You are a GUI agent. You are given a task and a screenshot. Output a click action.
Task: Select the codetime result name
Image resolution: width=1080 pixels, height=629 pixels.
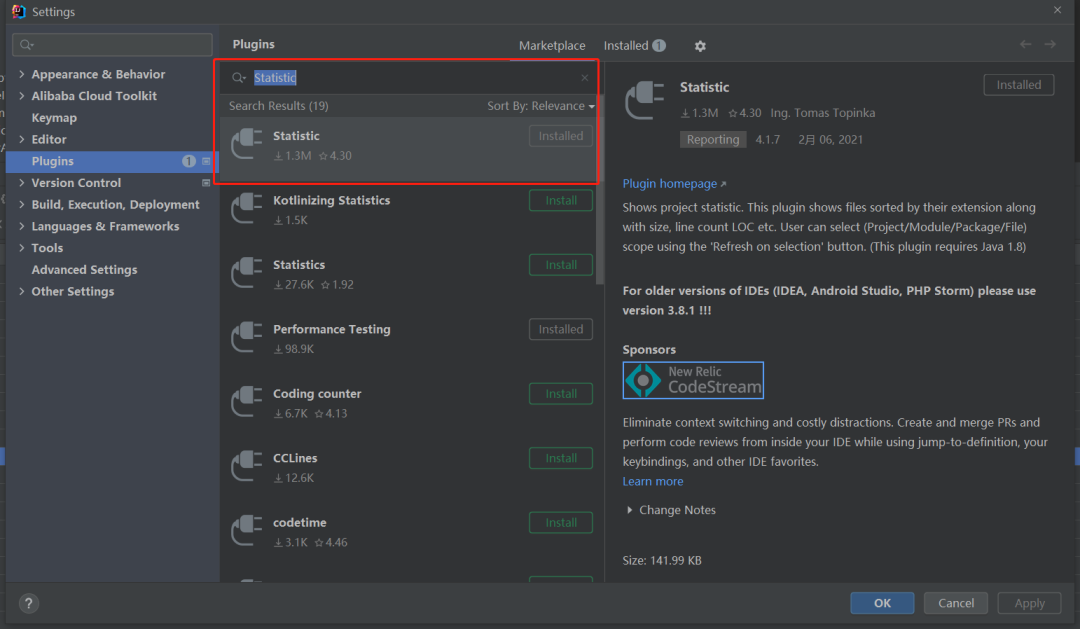tap(300, 523)
